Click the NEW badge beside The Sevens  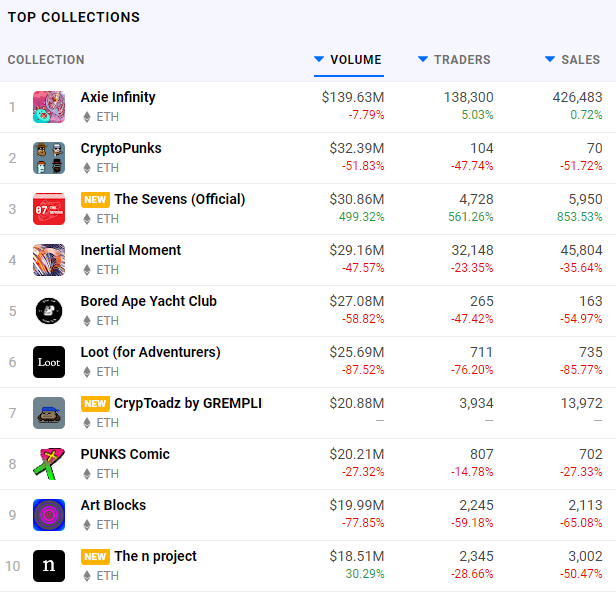point(95,200)
